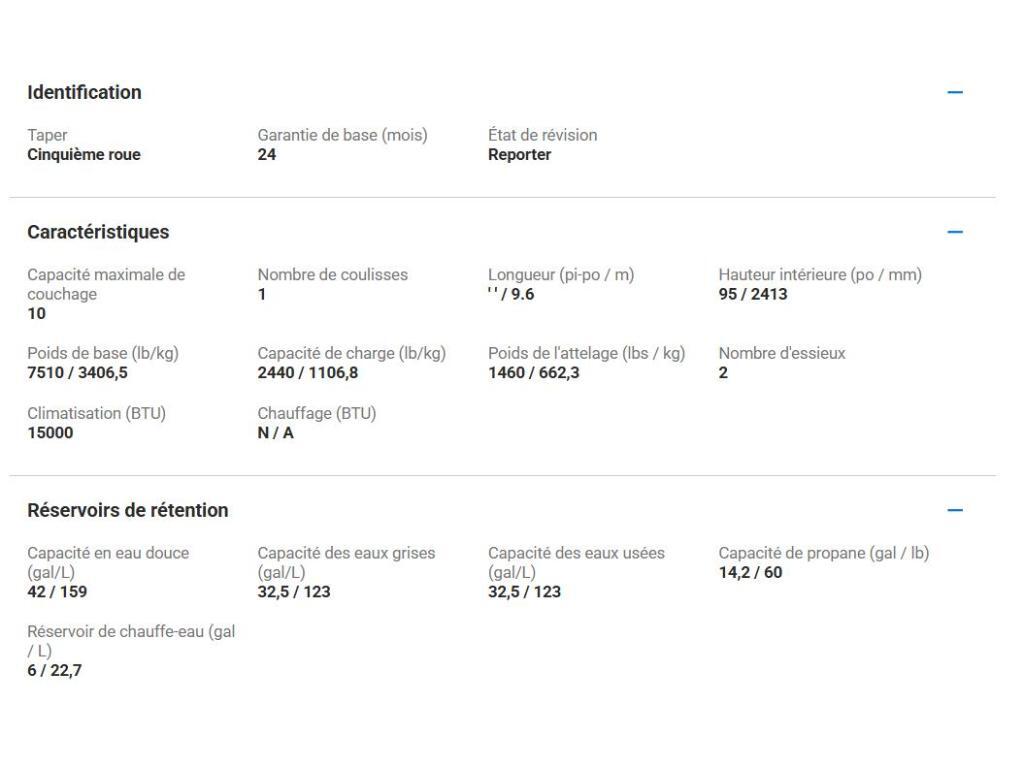Select the Reporter revision state value
Viewport: 1024px width, 768px height.
pos(518,155)
